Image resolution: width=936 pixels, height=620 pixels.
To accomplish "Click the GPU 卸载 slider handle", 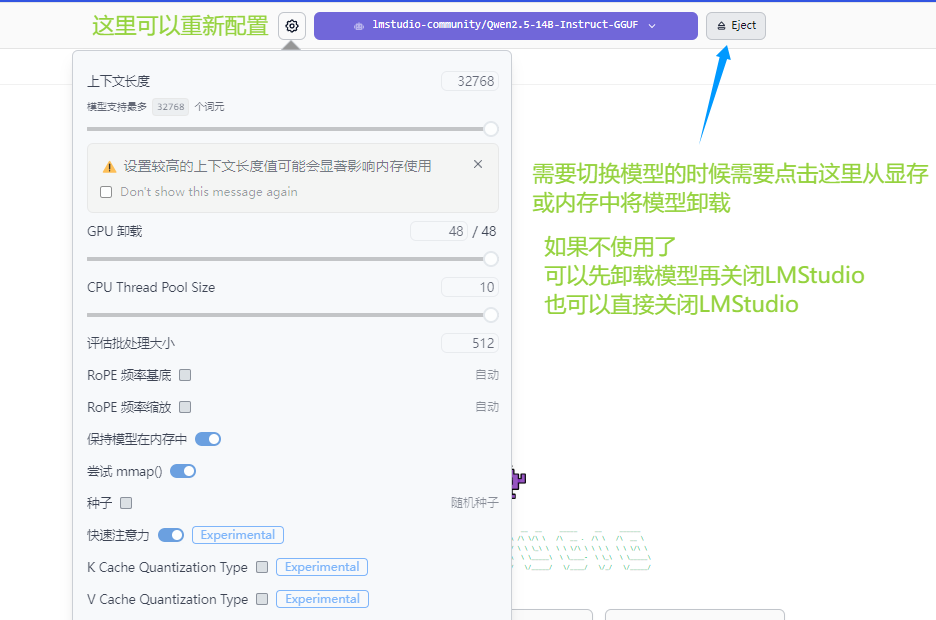I will coord(491,259).
